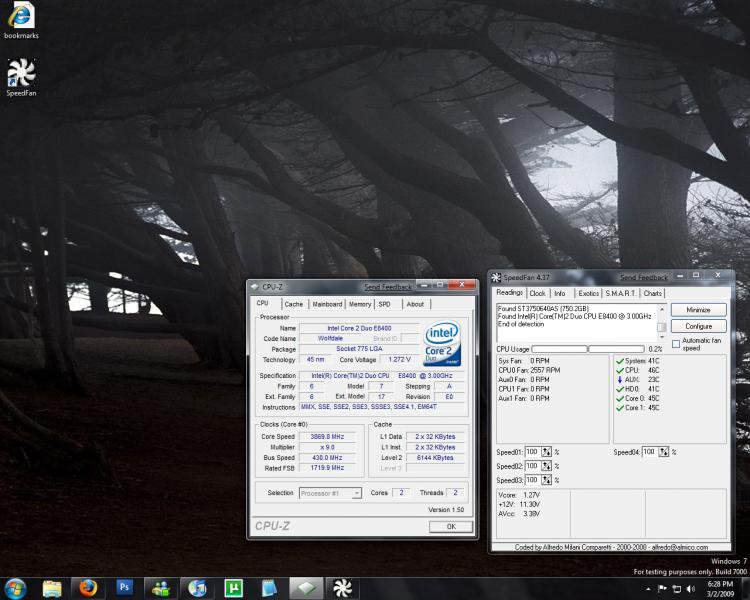Switch to SpeedFan via its taskbar fan icon
Viewport: 750px width, 600px height.
tap(342, 588)
